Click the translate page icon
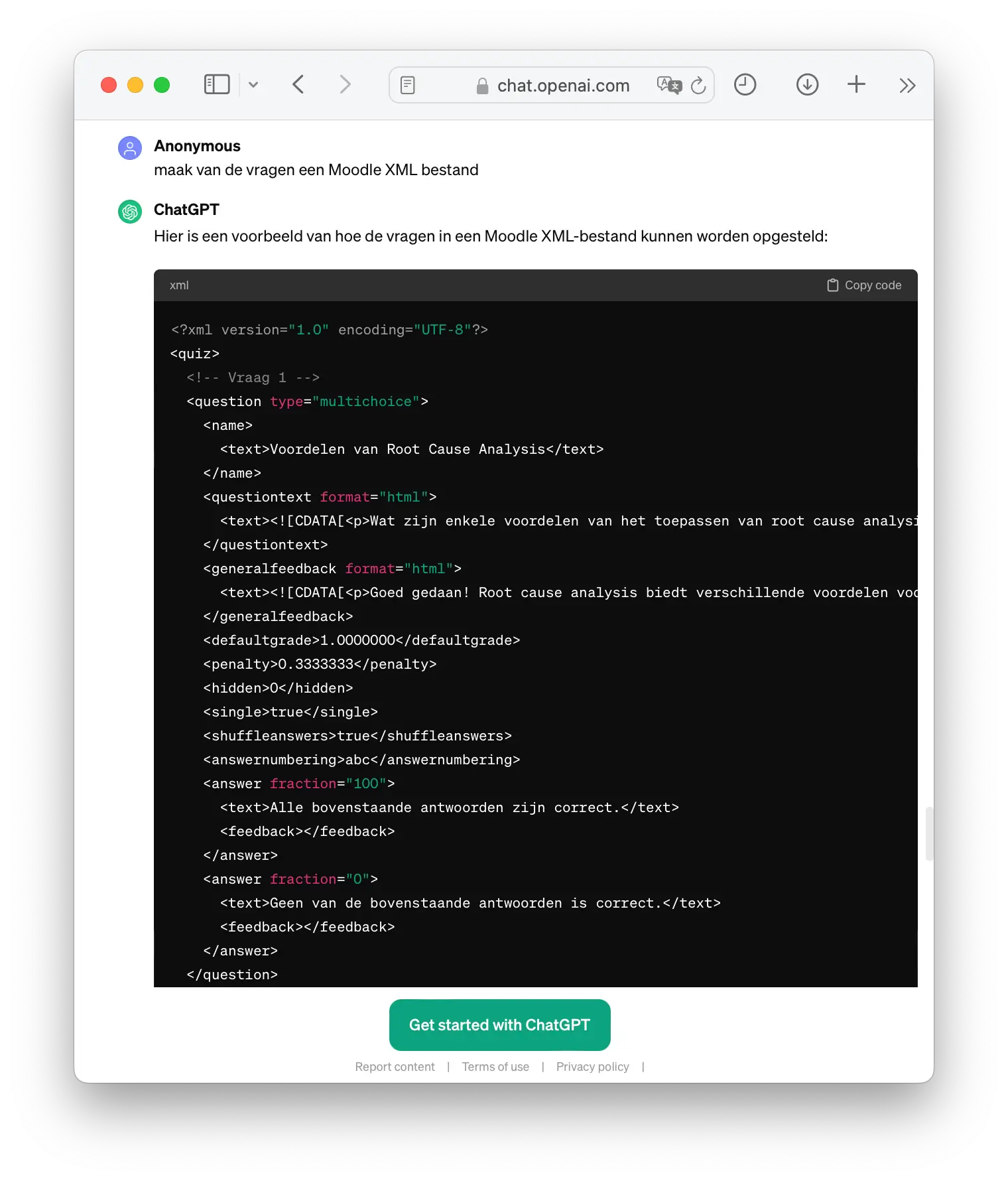This screenshot has height=1181, width=1008. click(669, 85)
